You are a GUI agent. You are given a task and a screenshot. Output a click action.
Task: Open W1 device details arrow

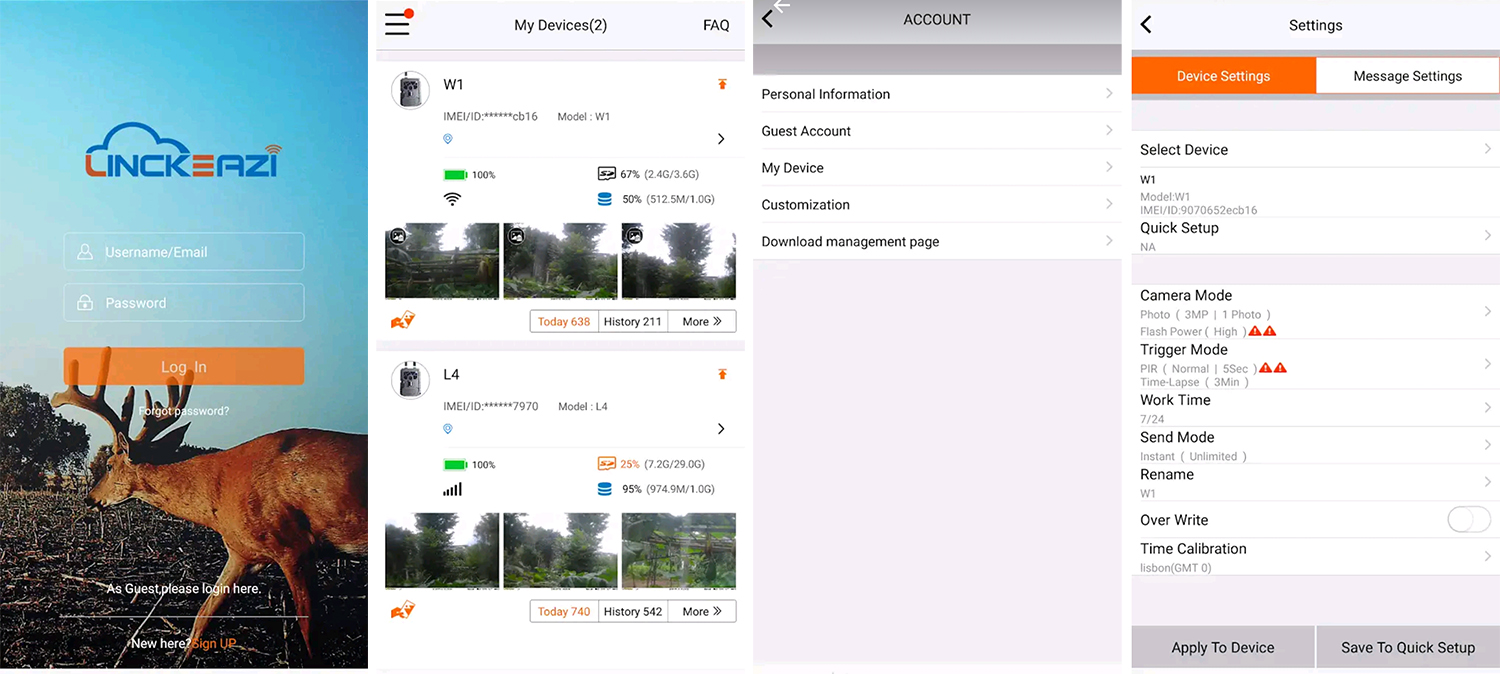[721, 139]
